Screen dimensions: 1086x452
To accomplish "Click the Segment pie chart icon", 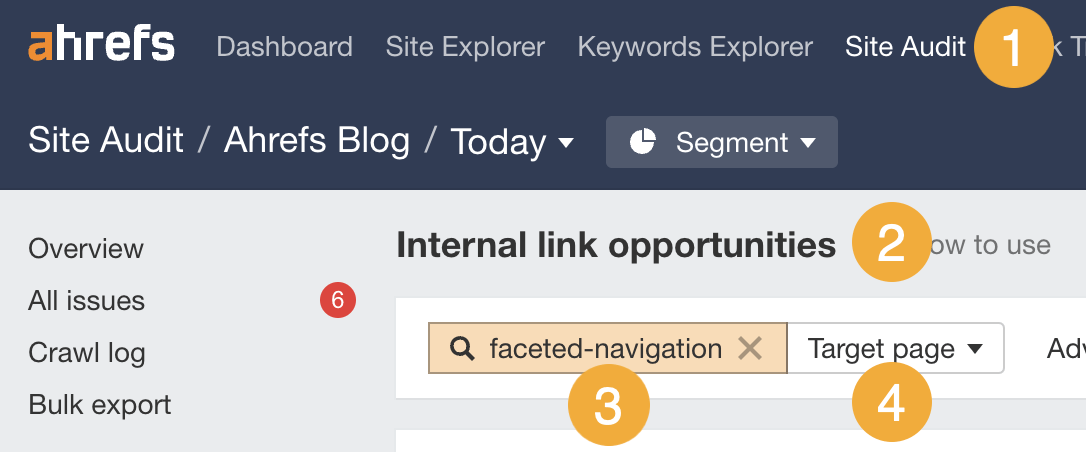I will pyautogui.click(x=642, y=143).
